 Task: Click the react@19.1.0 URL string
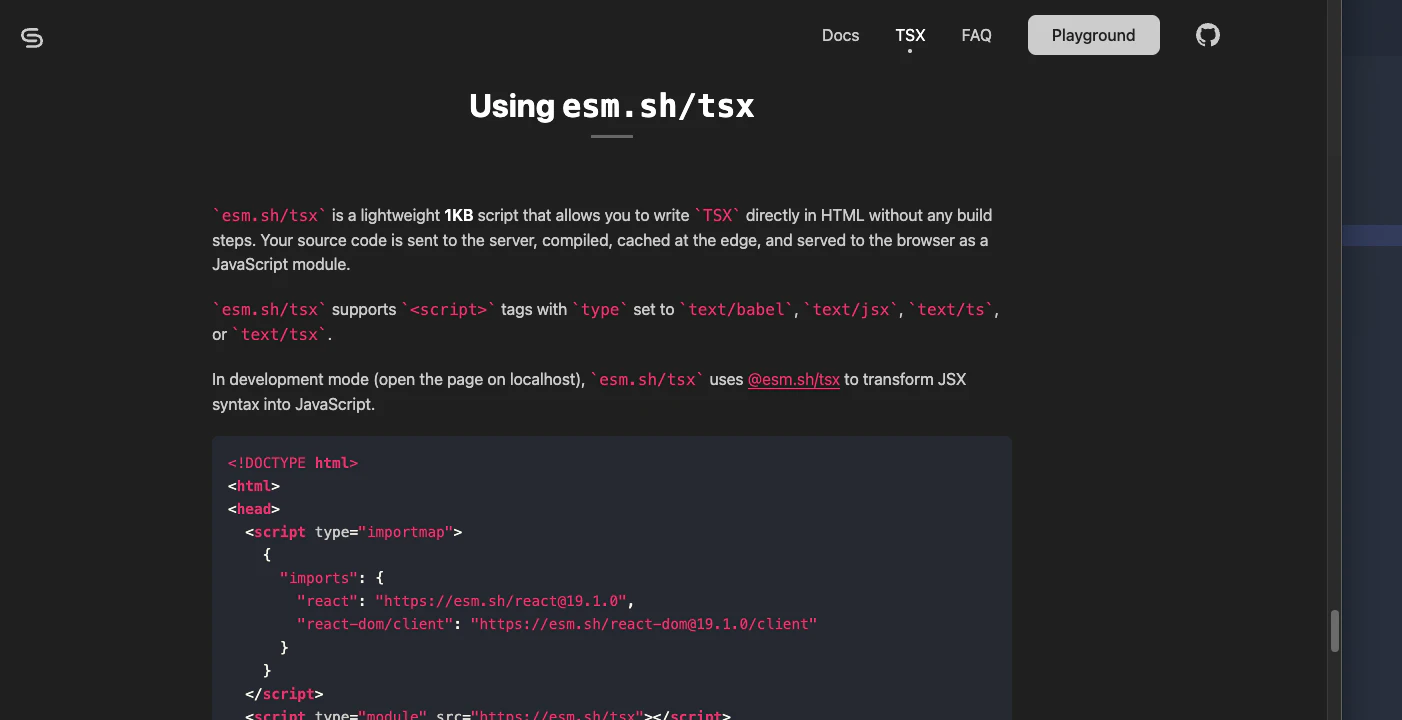tap(501, 601)
